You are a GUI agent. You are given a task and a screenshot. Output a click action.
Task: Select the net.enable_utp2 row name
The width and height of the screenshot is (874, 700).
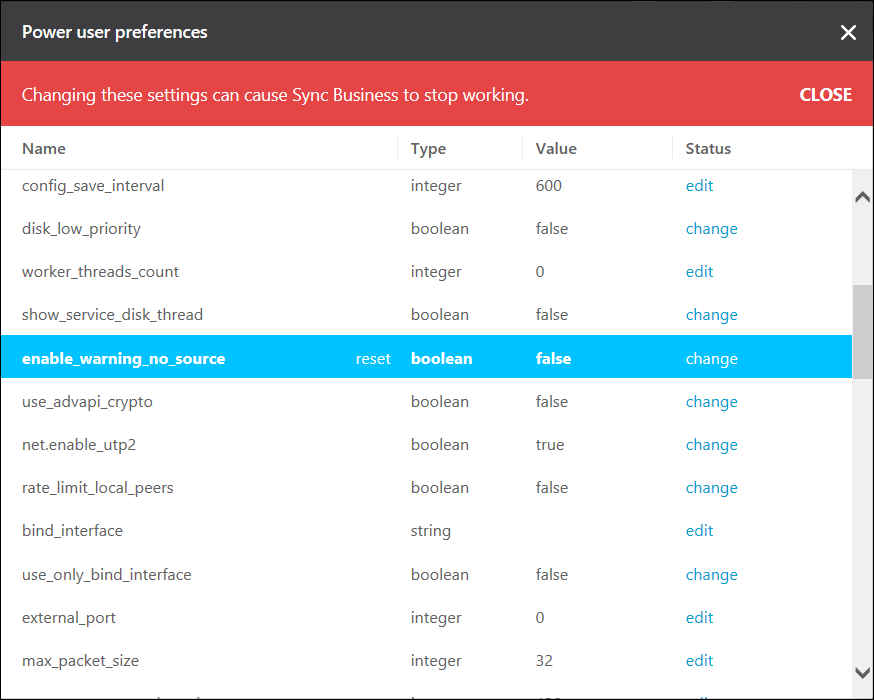pyautogui.click(x=78, y=445)
